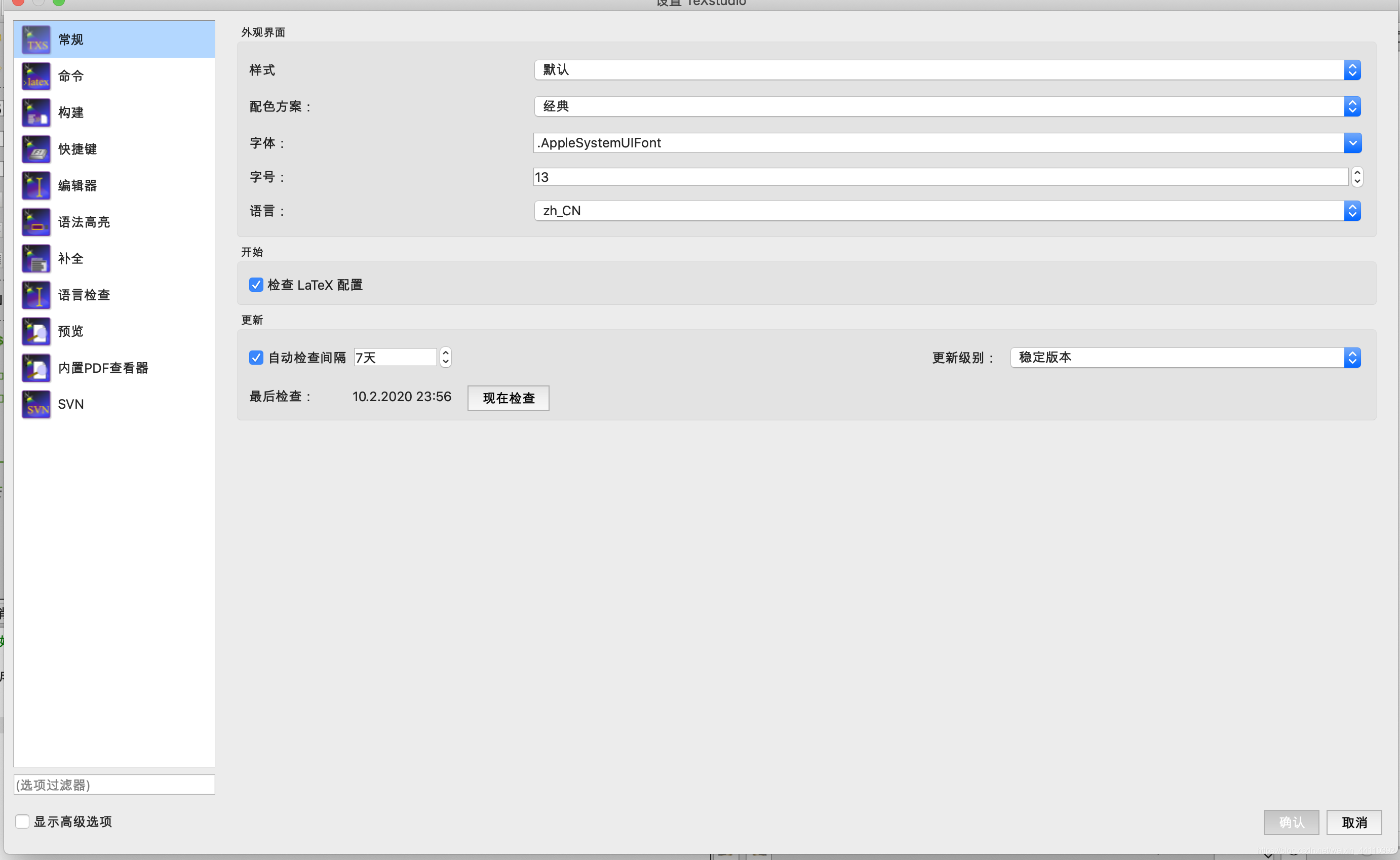Click the 现在检查 button

(509, 398)
